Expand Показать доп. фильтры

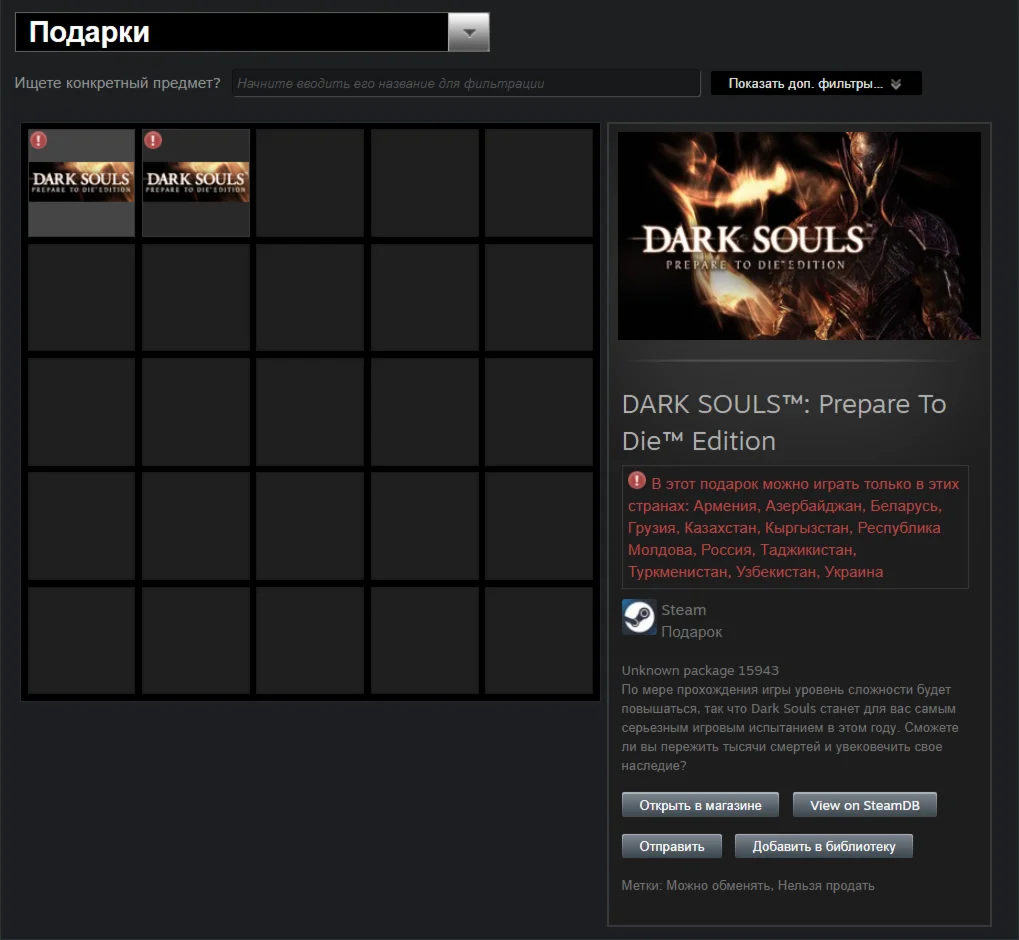[x=814, y=83]
